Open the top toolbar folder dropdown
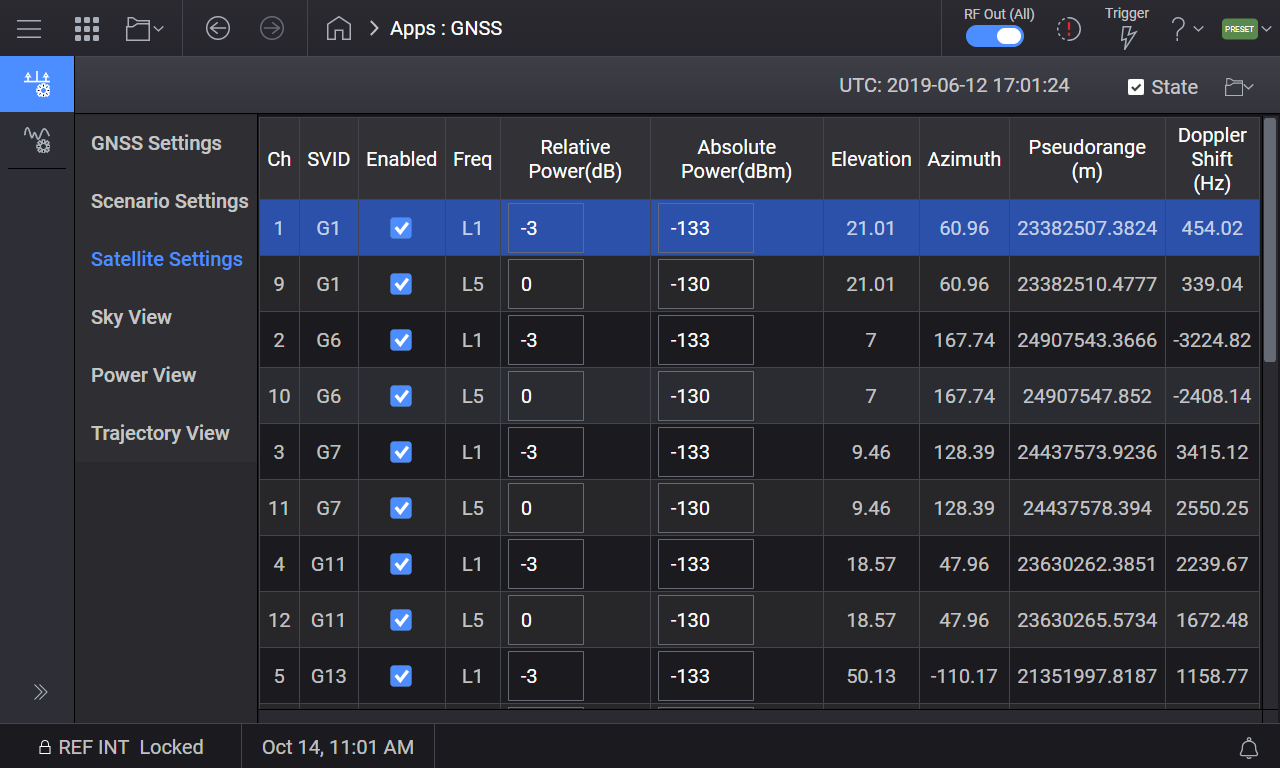The image size is (1280, 768). coord(145,29)
